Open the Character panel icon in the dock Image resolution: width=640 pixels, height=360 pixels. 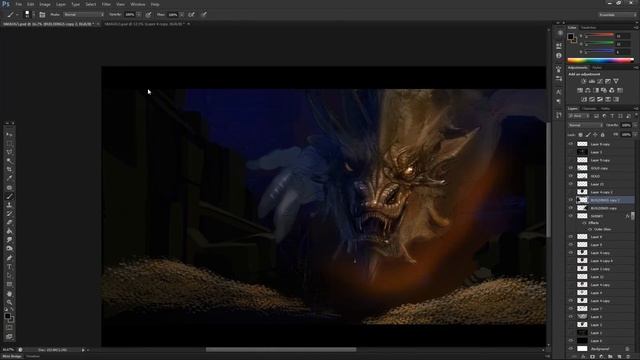tap(559, 93)
